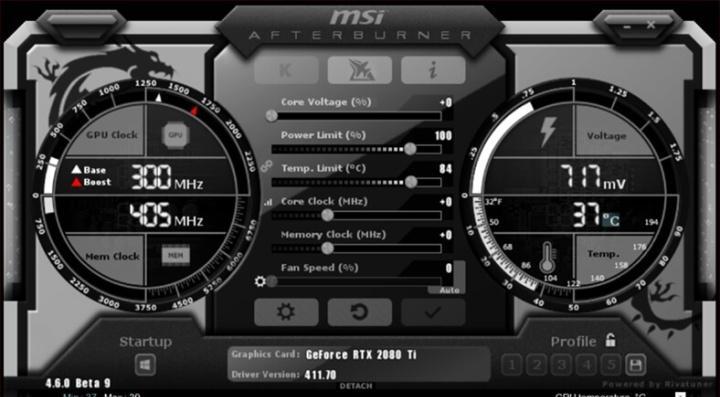Select profile slot 1
This screenshot has width=720, height=397.
click(x=512, y=365)
